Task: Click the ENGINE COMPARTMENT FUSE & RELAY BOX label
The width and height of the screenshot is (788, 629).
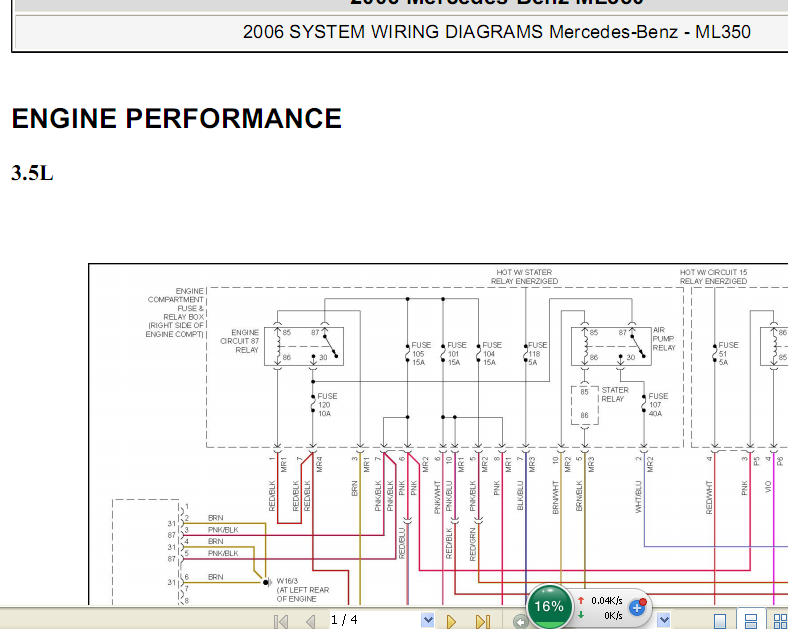Action: coord(175,312)
